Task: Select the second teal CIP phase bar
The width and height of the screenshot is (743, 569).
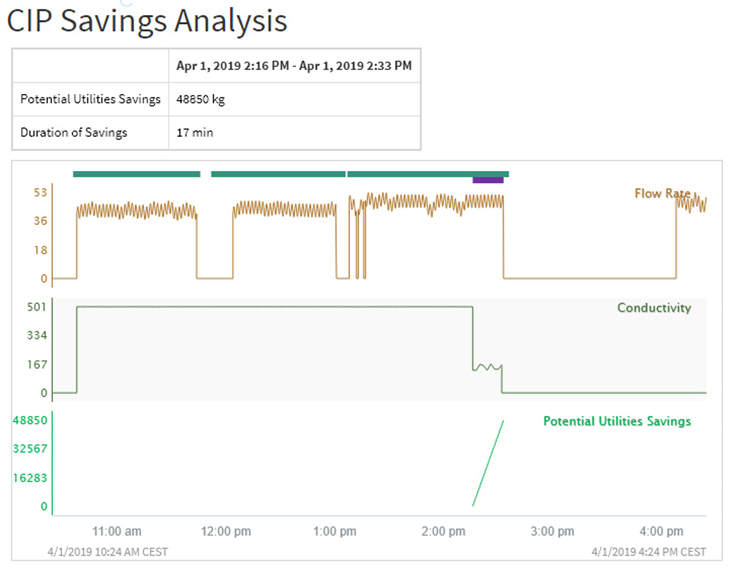Action: click(277, 174)
